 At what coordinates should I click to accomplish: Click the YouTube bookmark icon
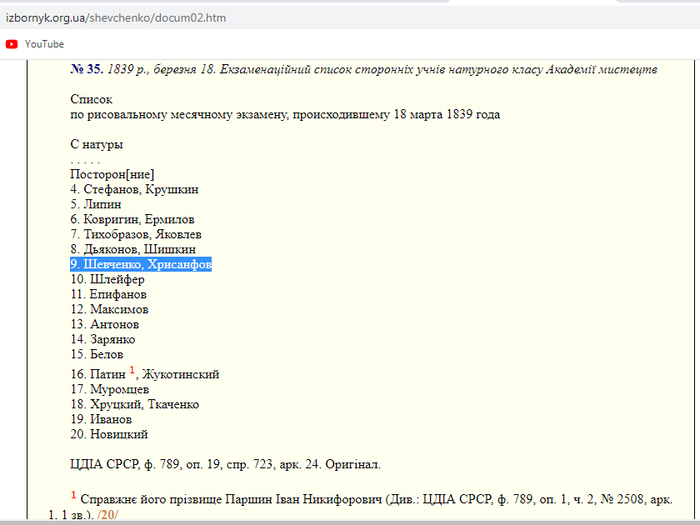point(11,44)
